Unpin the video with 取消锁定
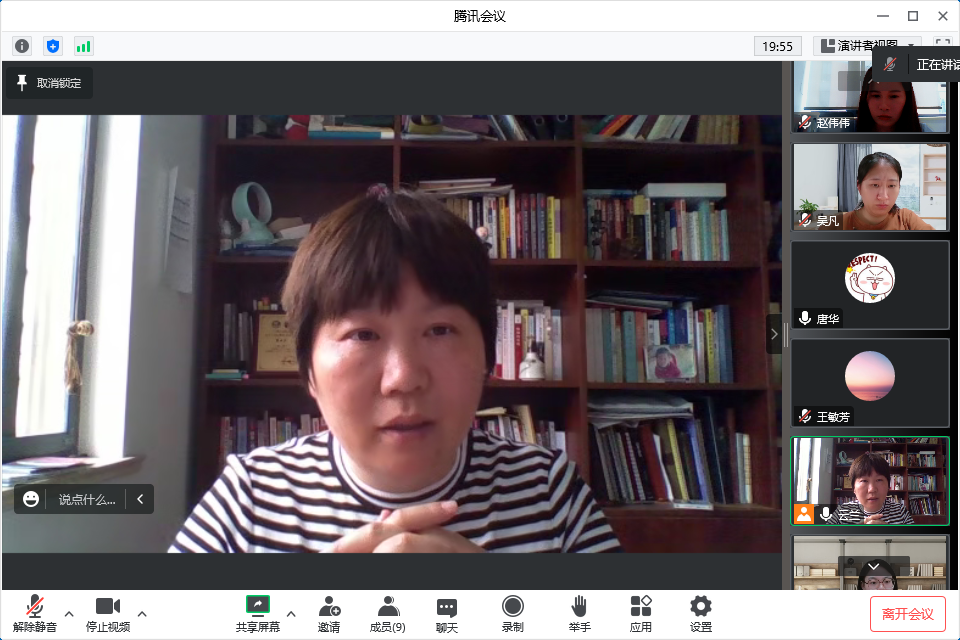Viewport: 960px width, 640px height. click(50, 83)
